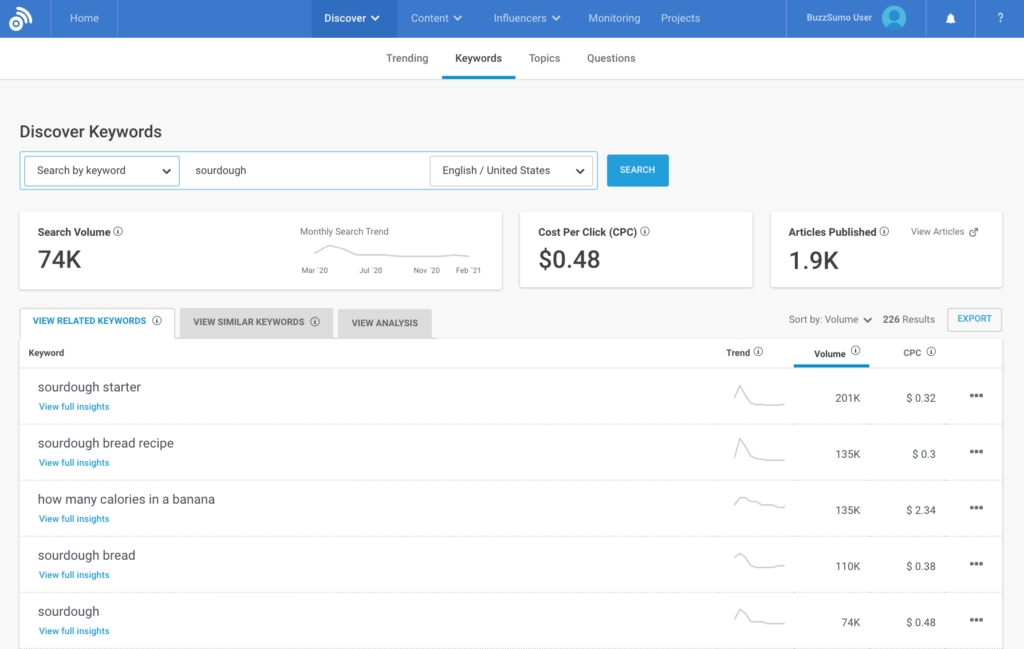This screenshot has width=1024, height=649.
Task: Switch to the Topics tab
Action: tap(544, 58)
